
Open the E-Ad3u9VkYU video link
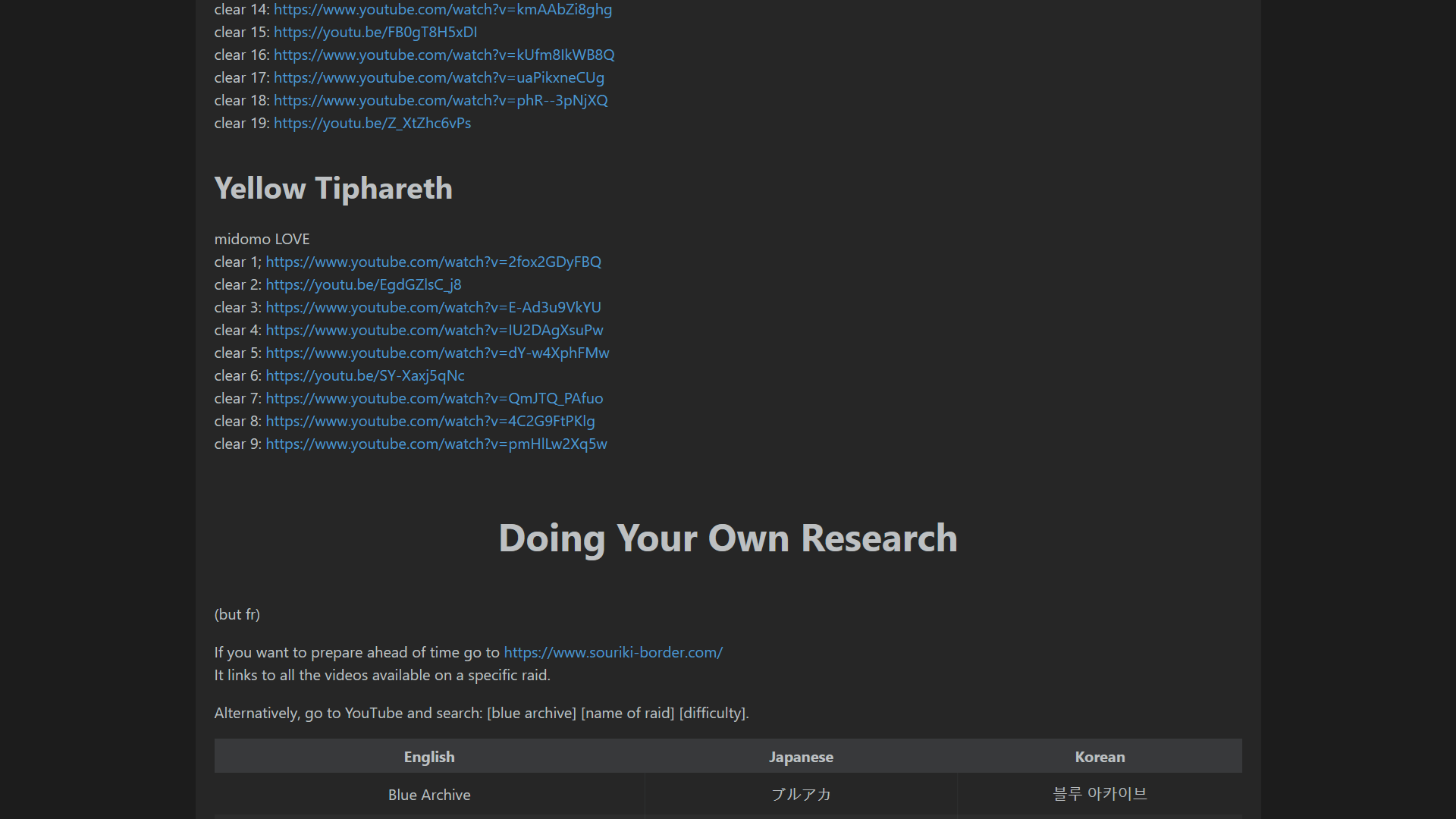[x=433, y=308]
